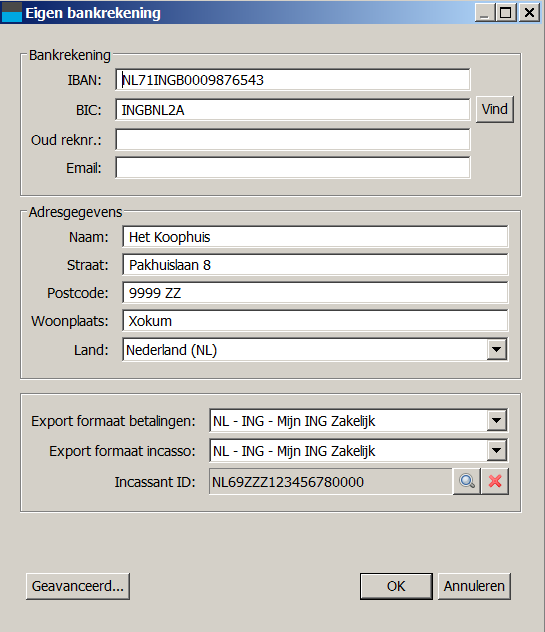Maximize the Eigen bankrekening window

pos(505,12)
